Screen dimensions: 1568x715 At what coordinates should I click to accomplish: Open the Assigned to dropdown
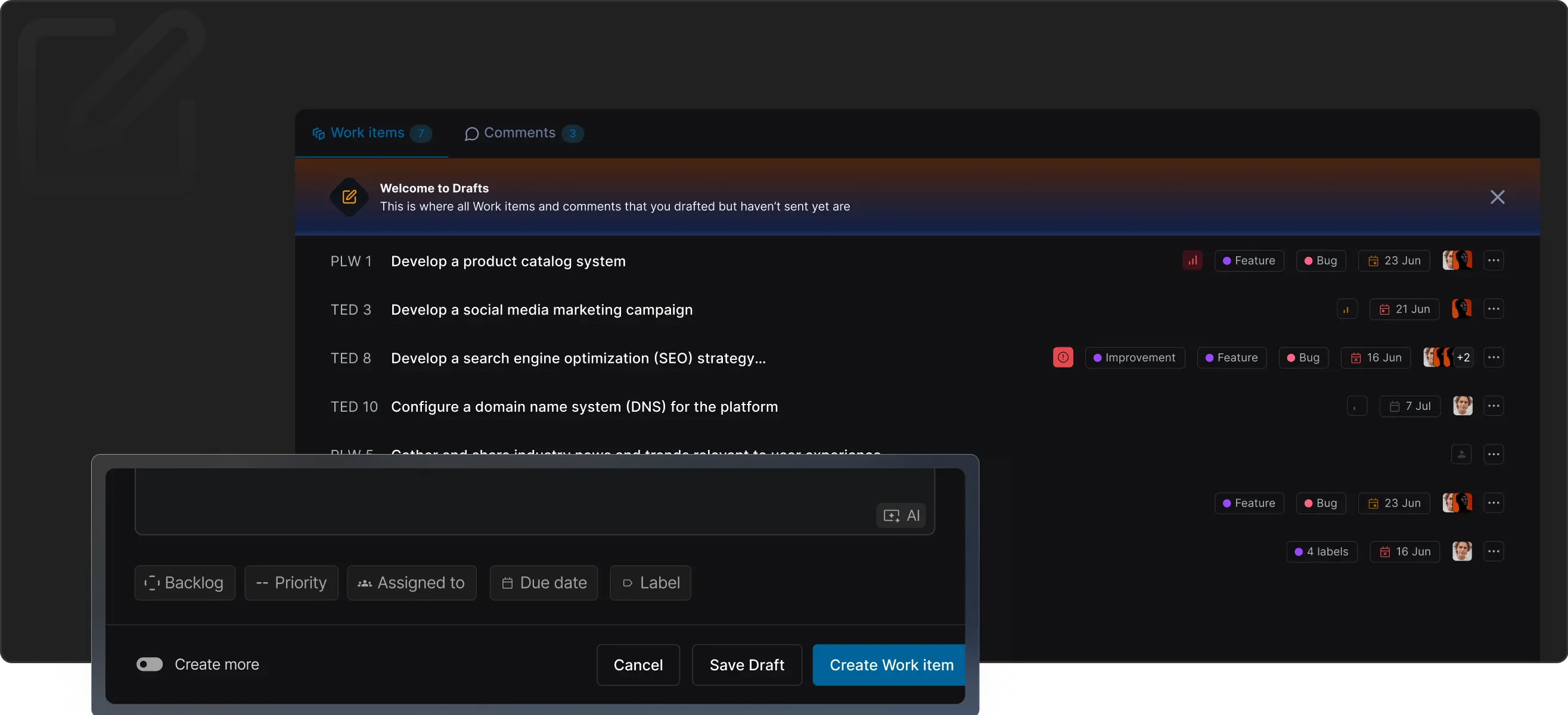tap(411, 583)
